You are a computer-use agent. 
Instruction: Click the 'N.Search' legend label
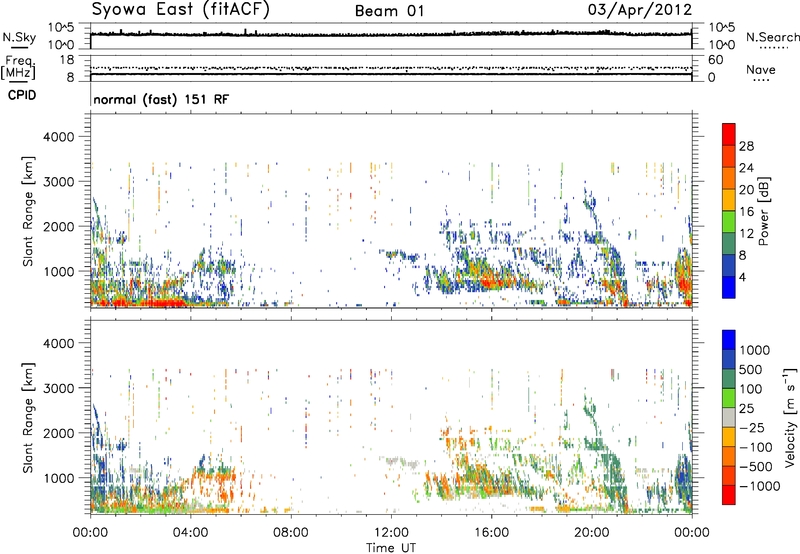click(772, 37)
